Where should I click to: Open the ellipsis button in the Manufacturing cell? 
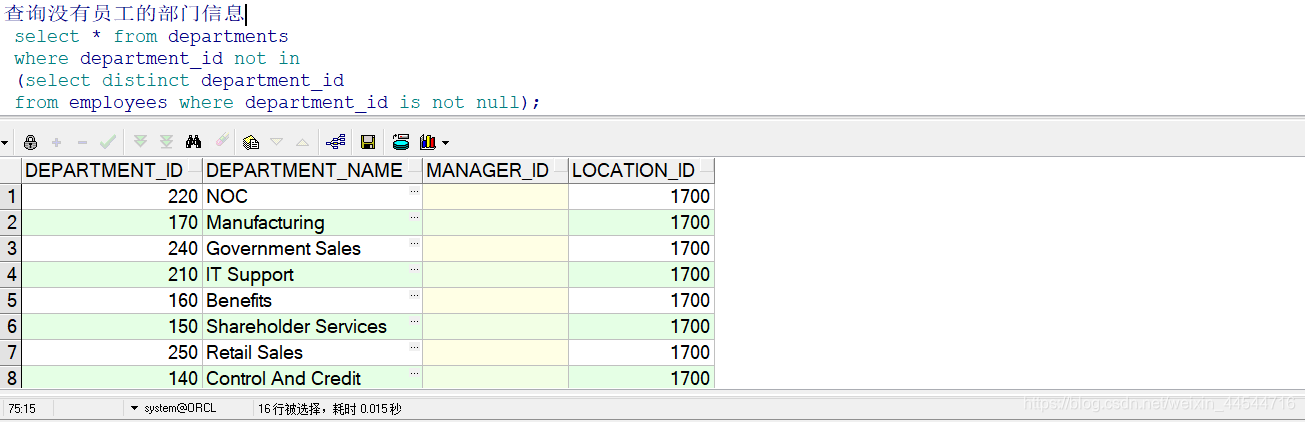[x=414, y=216]
